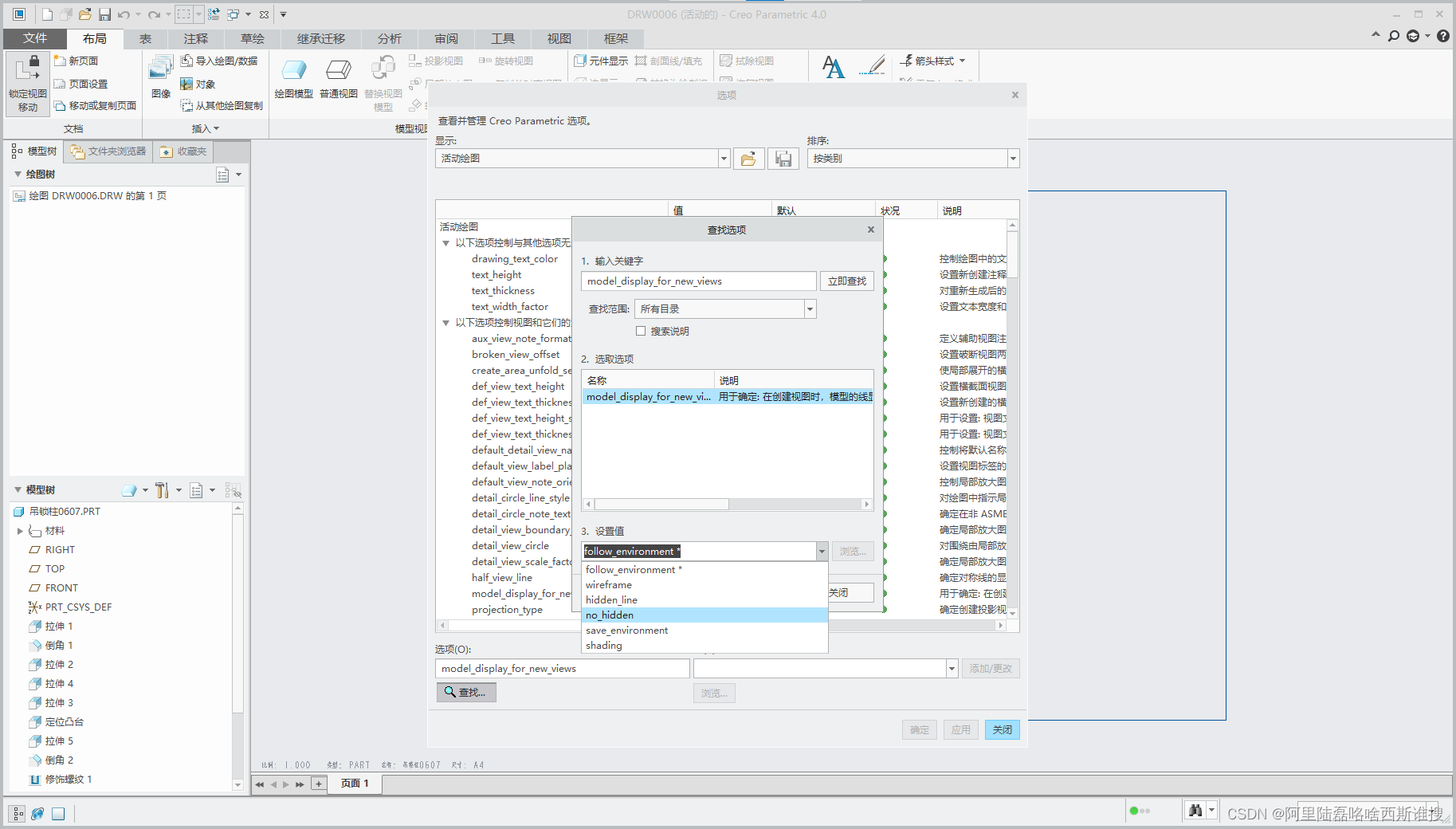Click the Save disk icon in quick access toolbar

click(x=104, y=14)
